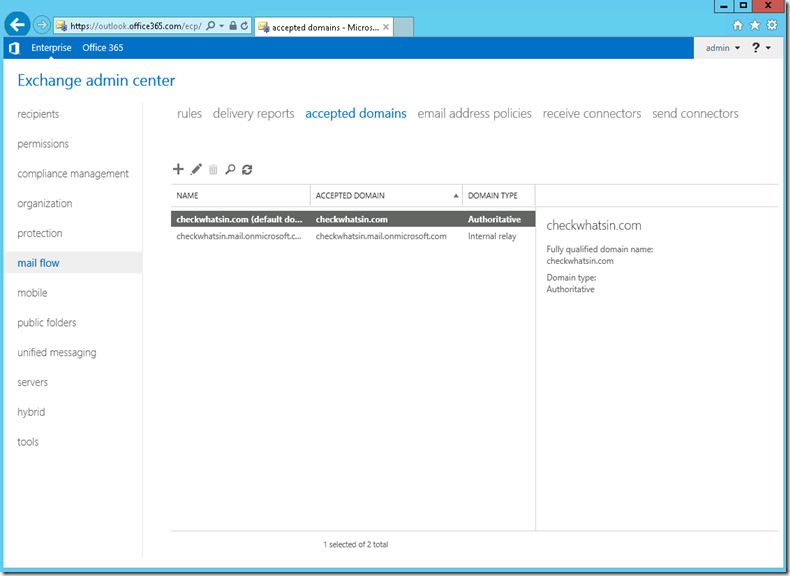Select the accepted domains tab
Image resolution: width=790 pixels, height=576 pixels.
[x=356, y=114]
